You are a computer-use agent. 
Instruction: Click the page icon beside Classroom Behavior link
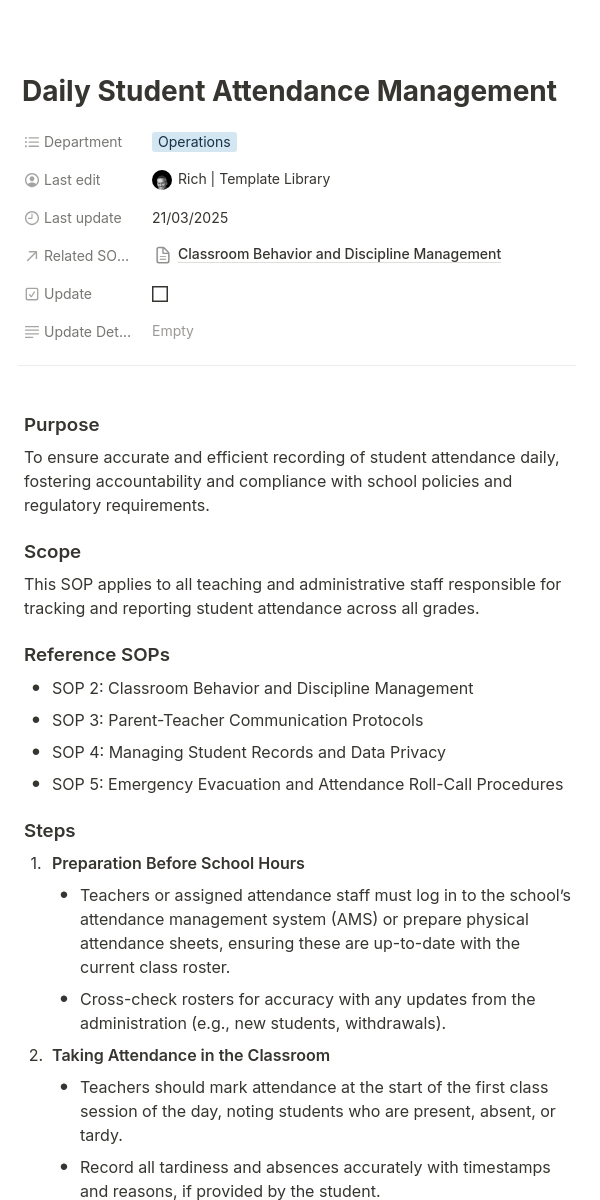[163, 255]
